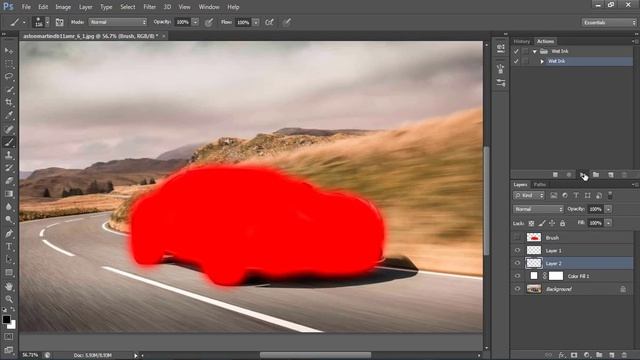Viewport: 640px width, 360px height.
Task: Open the brush Mode dropdown
Action: [x=118, y=22]
